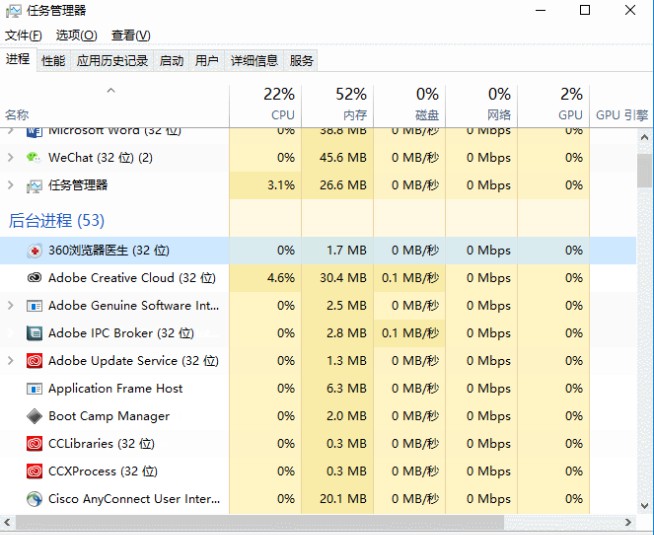Screen dimensions: 654x535
Task: Expand the WeChat process group
Action: click(11, 157)
